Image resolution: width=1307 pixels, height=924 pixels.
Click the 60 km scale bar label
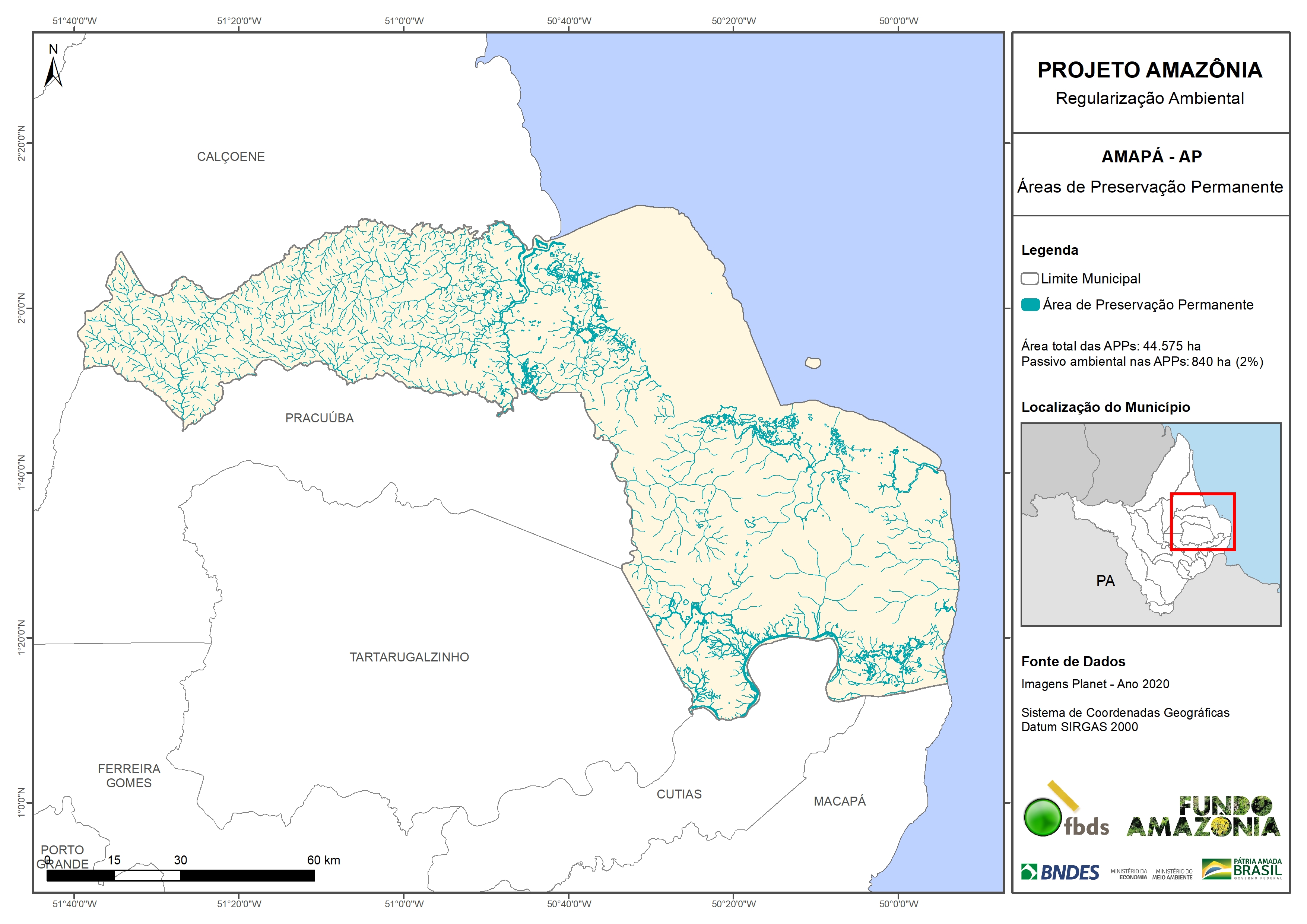point(323,860)
